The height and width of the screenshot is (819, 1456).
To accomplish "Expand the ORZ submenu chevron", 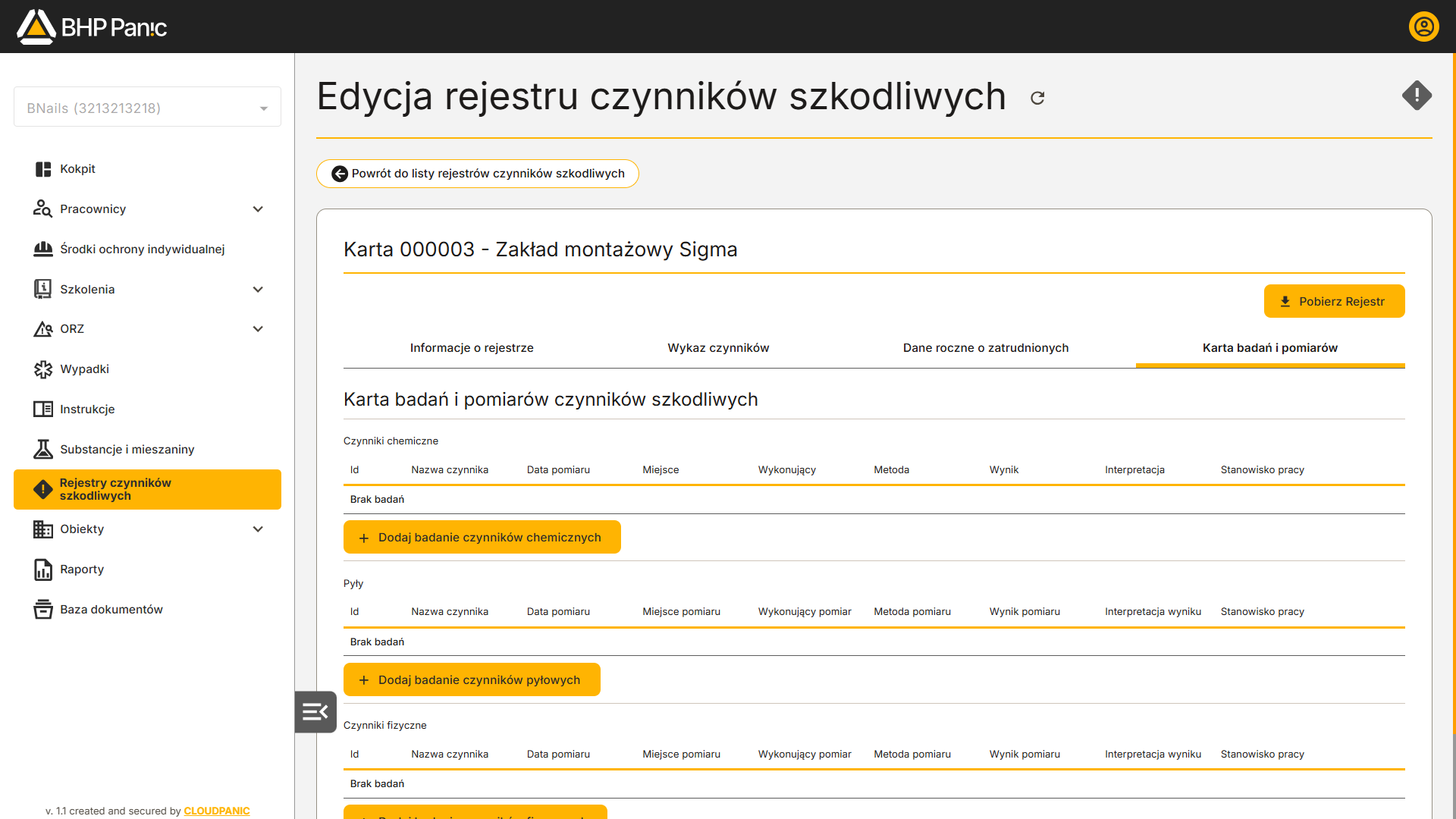I will [x=258, y=329].
